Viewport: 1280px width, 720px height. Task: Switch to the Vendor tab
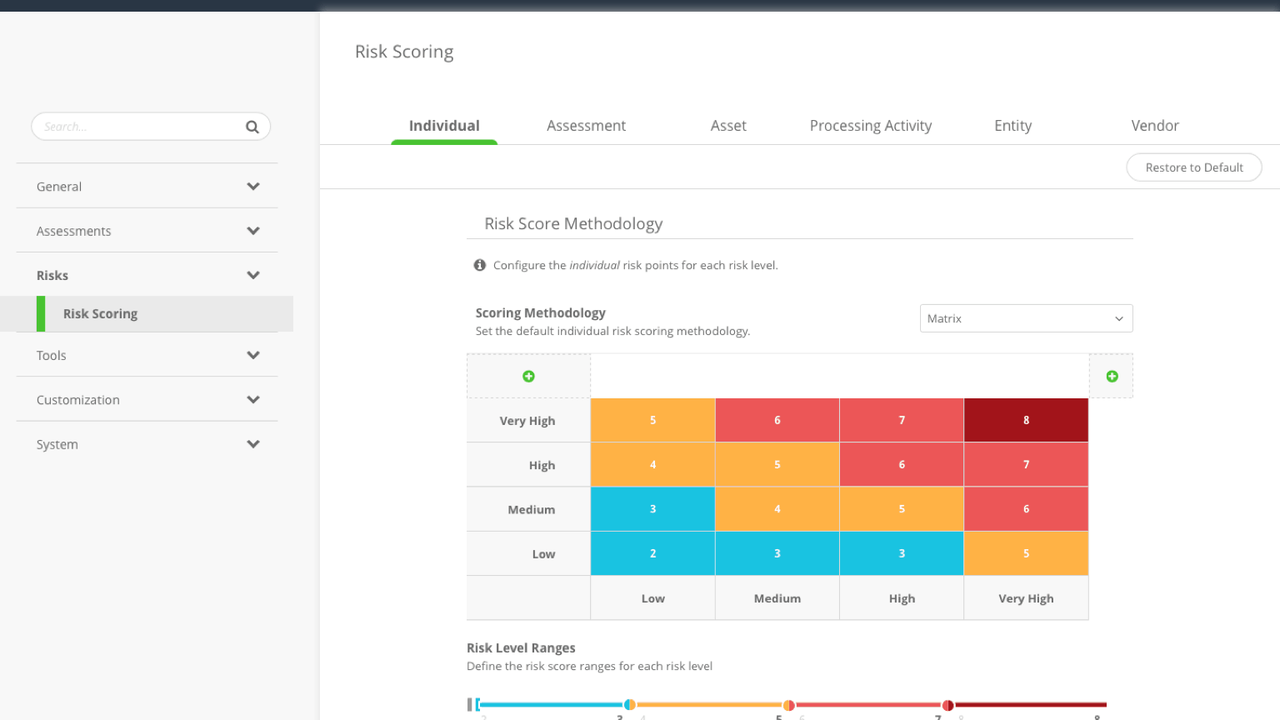click(1155, 126)
